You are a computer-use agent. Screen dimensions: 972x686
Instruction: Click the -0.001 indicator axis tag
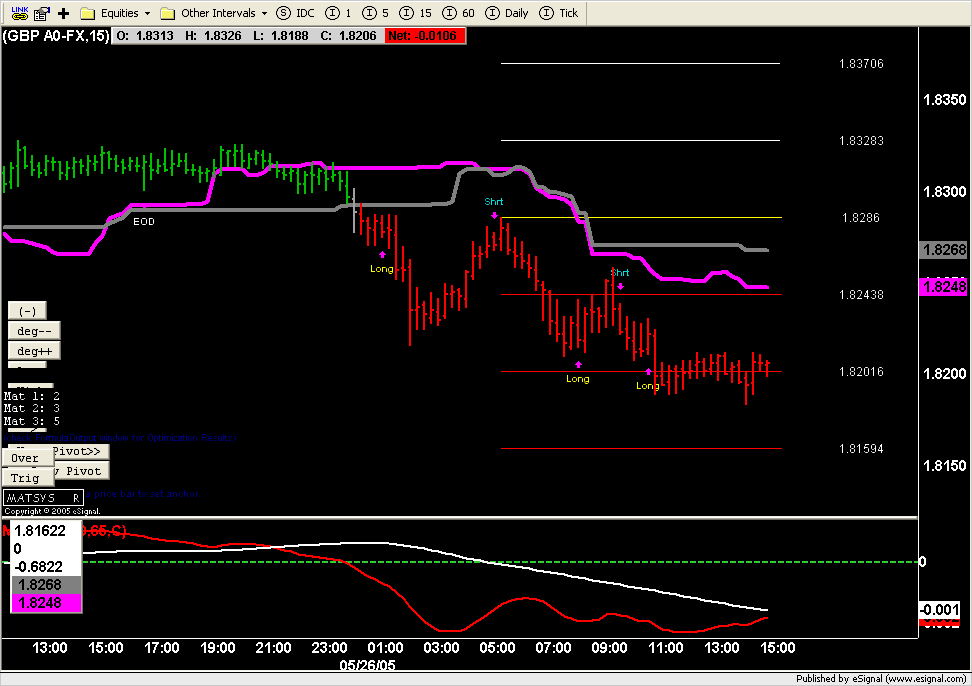[x=940, y=610]
